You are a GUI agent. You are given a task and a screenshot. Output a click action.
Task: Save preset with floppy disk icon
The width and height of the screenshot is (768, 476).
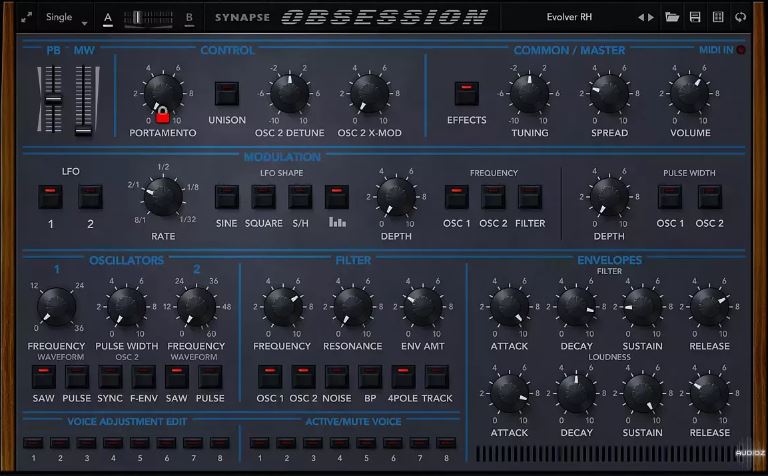tap(695, 17)
